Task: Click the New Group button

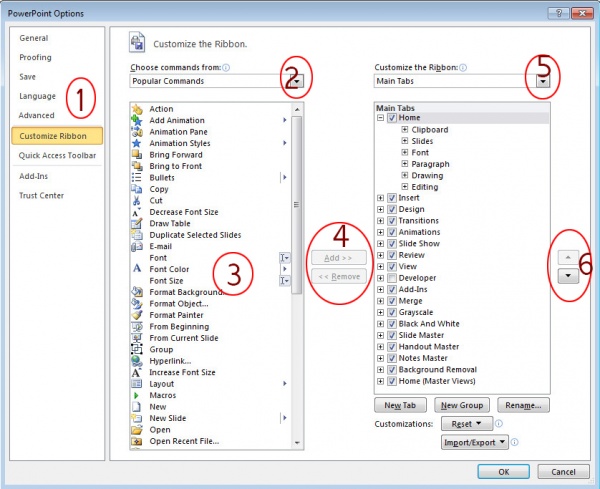Action: tap(462, 405)
